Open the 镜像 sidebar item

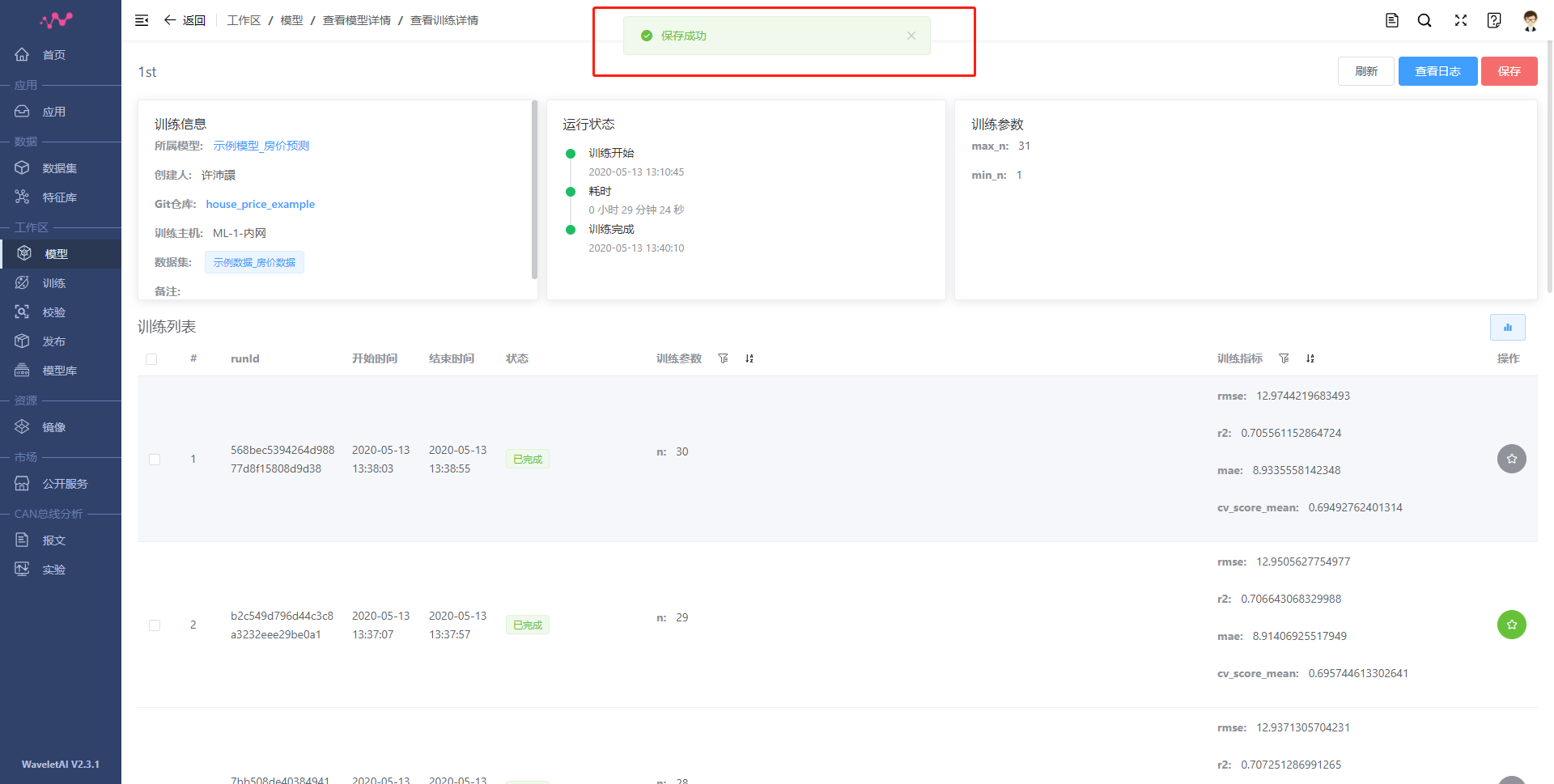tap(61, 427)
